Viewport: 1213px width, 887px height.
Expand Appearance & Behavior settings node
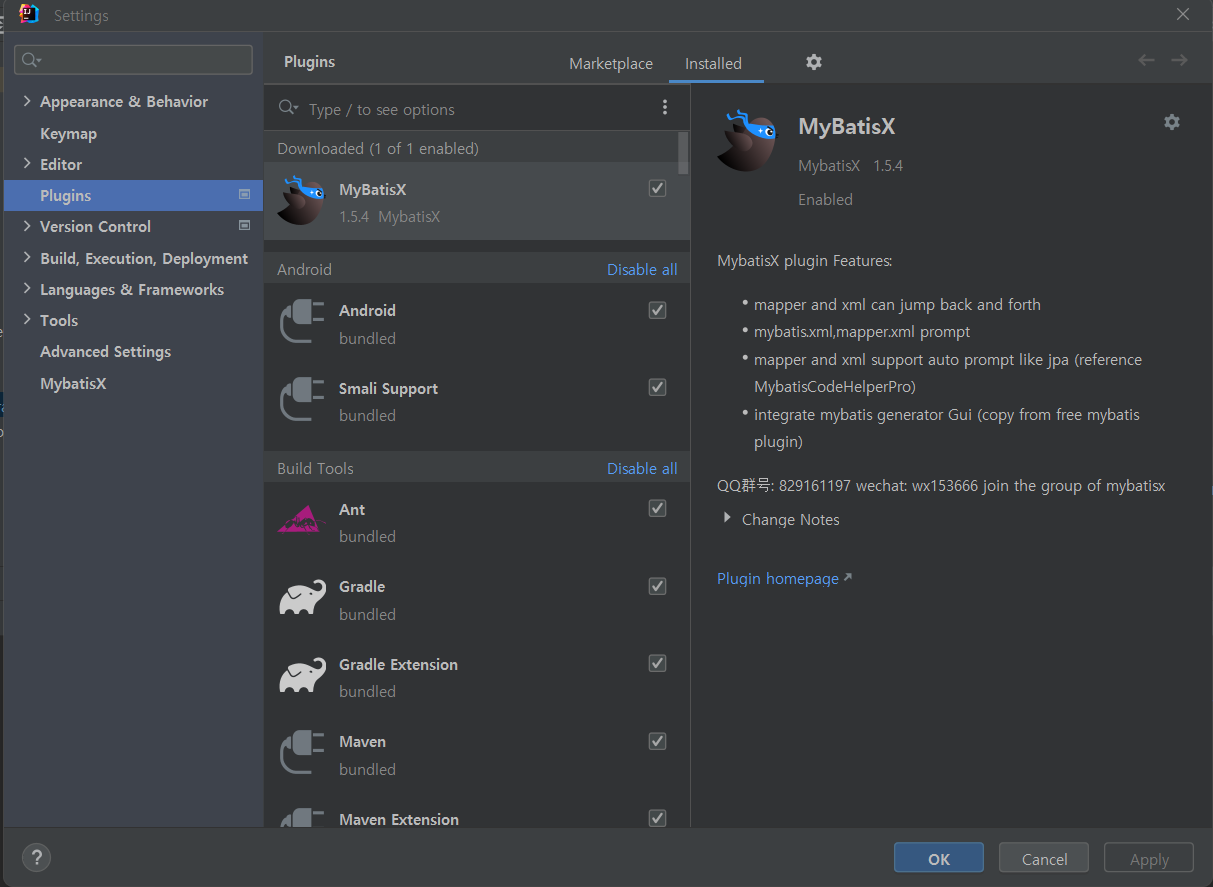[27, 101]
